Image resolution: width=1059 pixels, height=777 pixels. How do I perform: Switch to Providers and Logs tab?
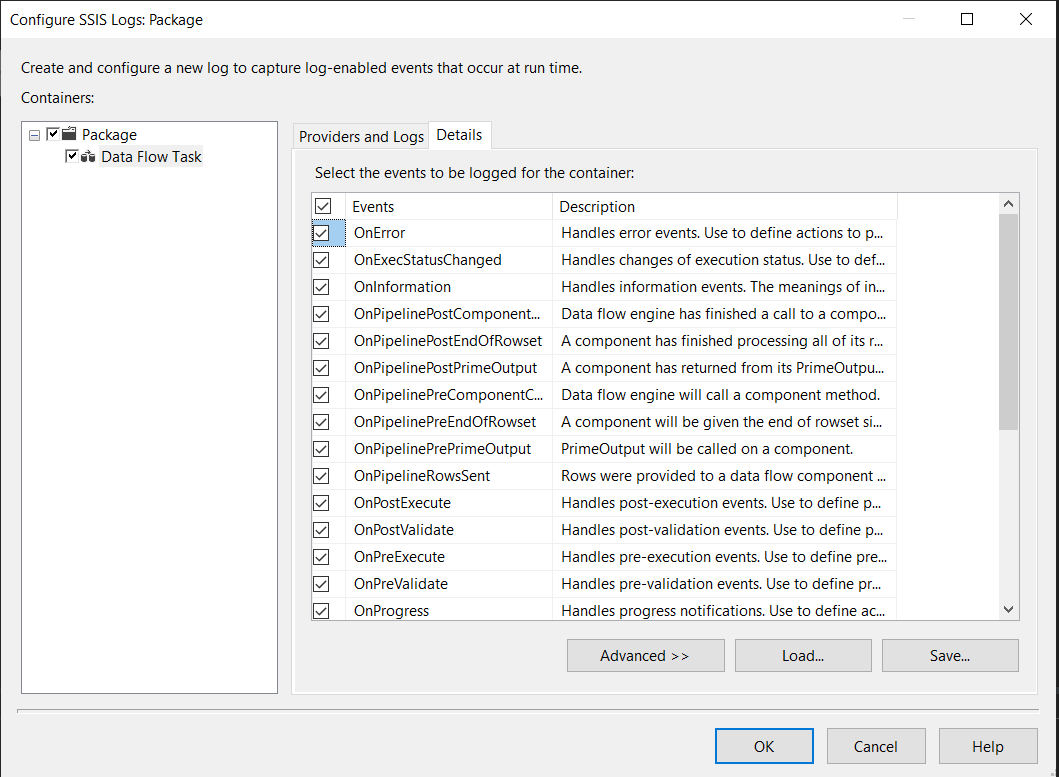(x=361, y=136)
